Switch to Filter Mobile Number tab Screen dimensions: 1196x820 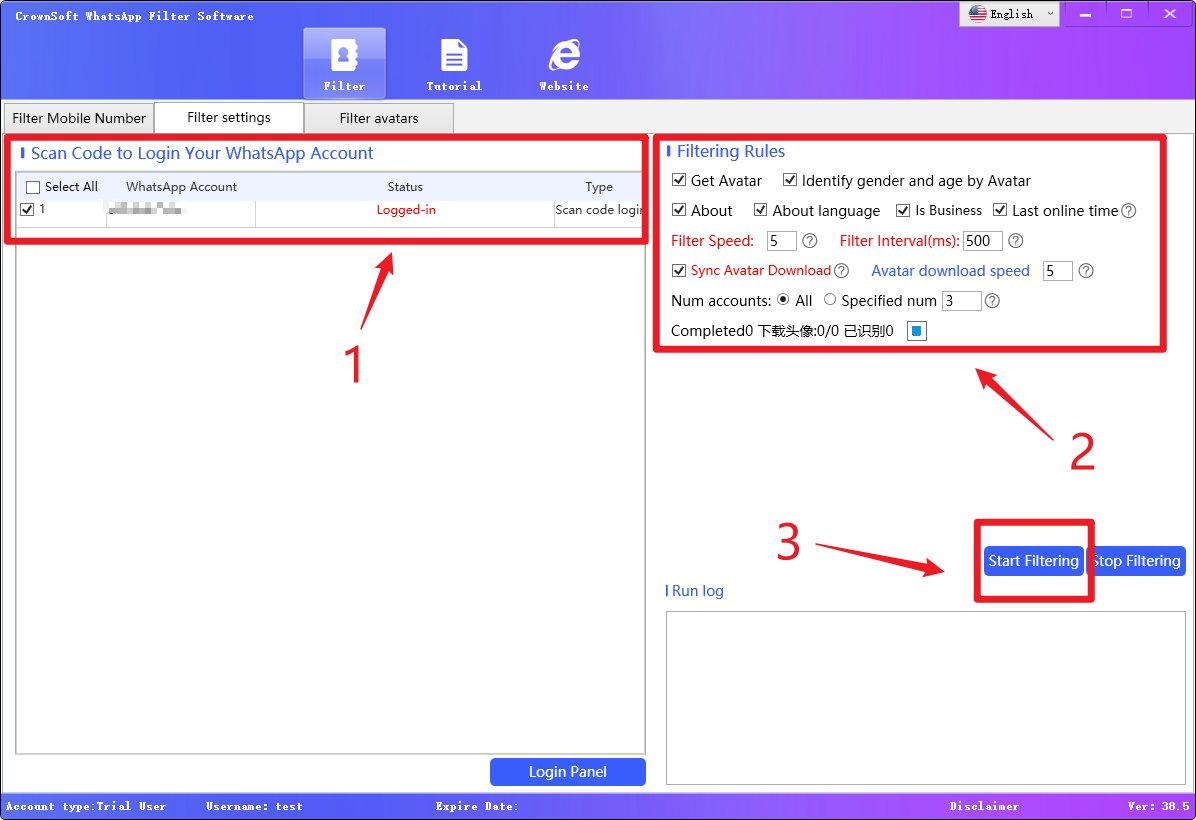79,118
